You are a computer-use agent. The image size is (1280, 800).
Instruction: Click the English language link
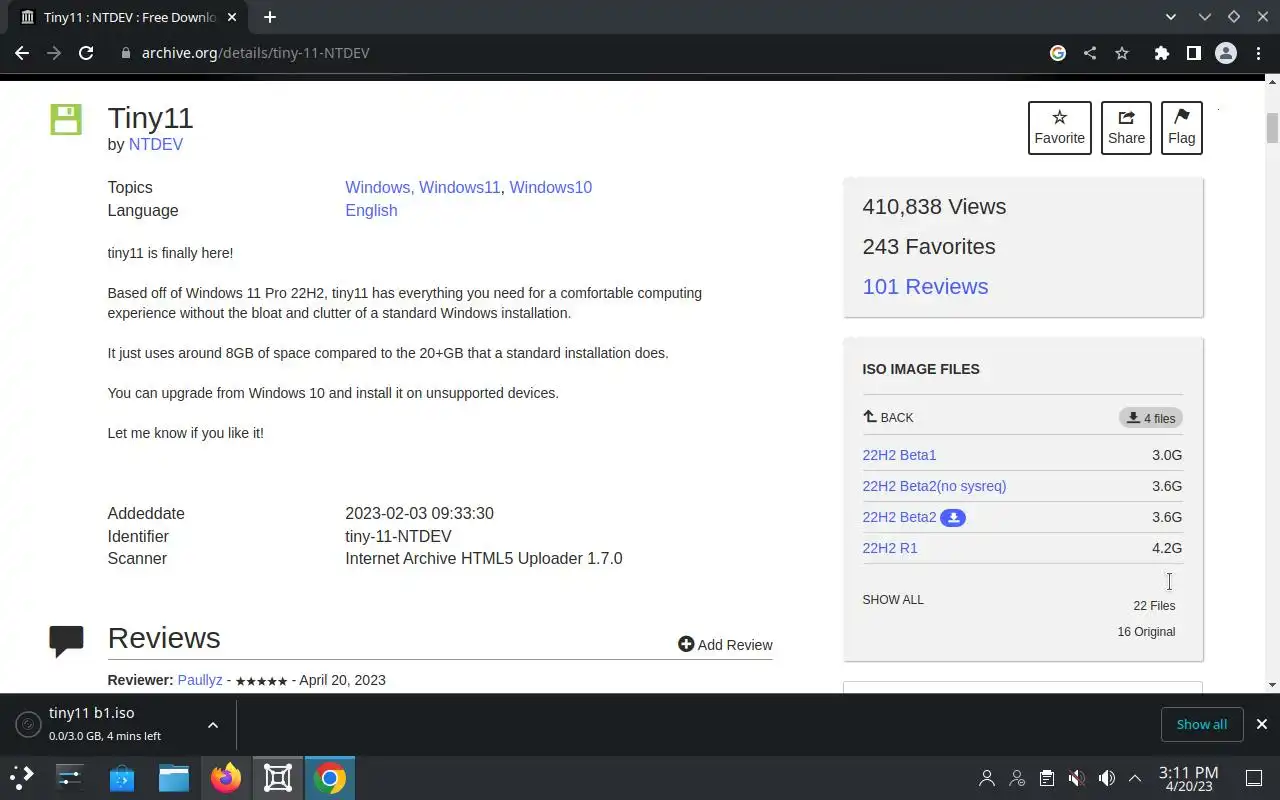(x=371, y=210)
